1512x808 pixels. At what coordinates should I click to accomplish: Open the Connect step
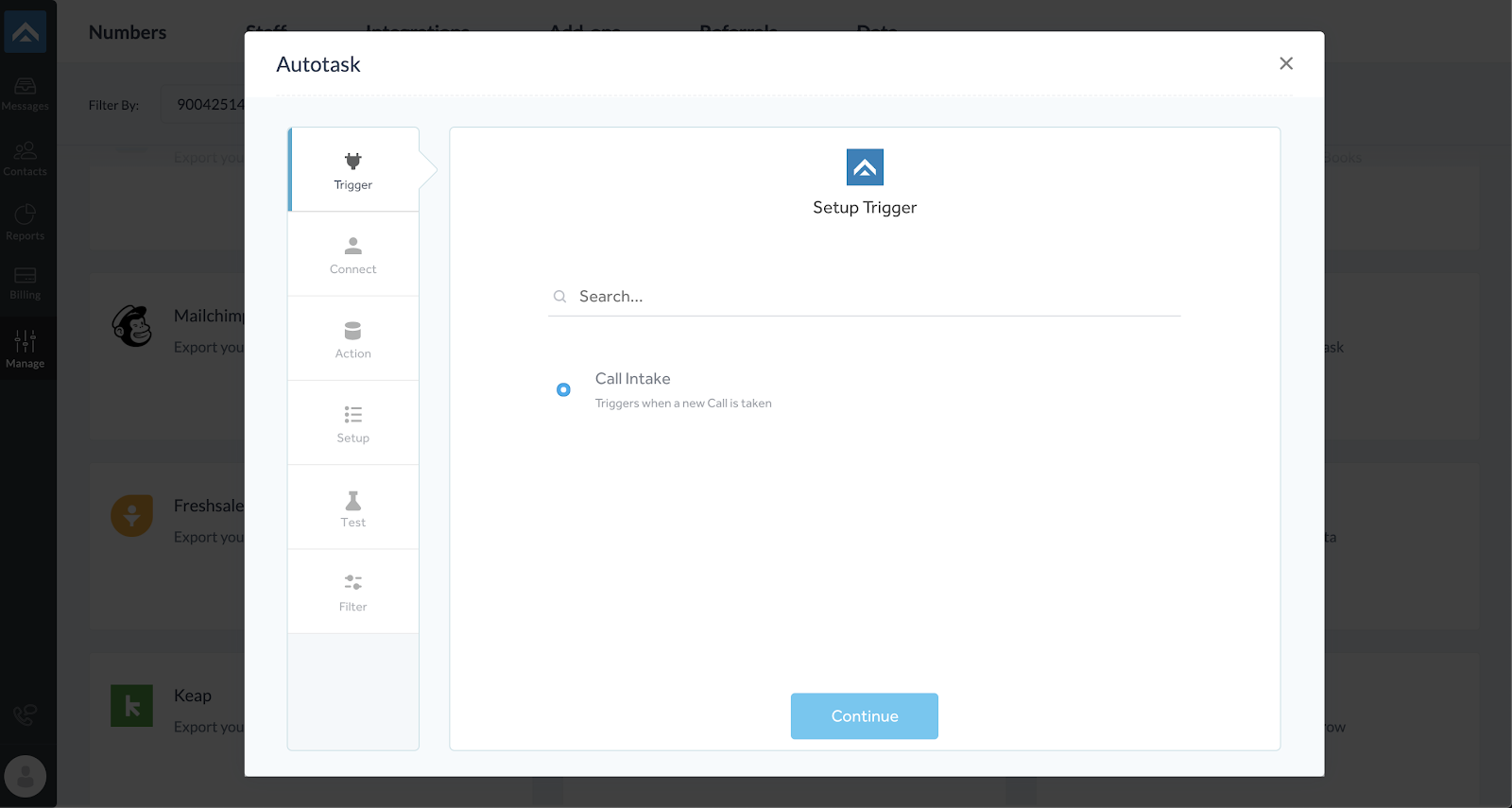point(353,254)
